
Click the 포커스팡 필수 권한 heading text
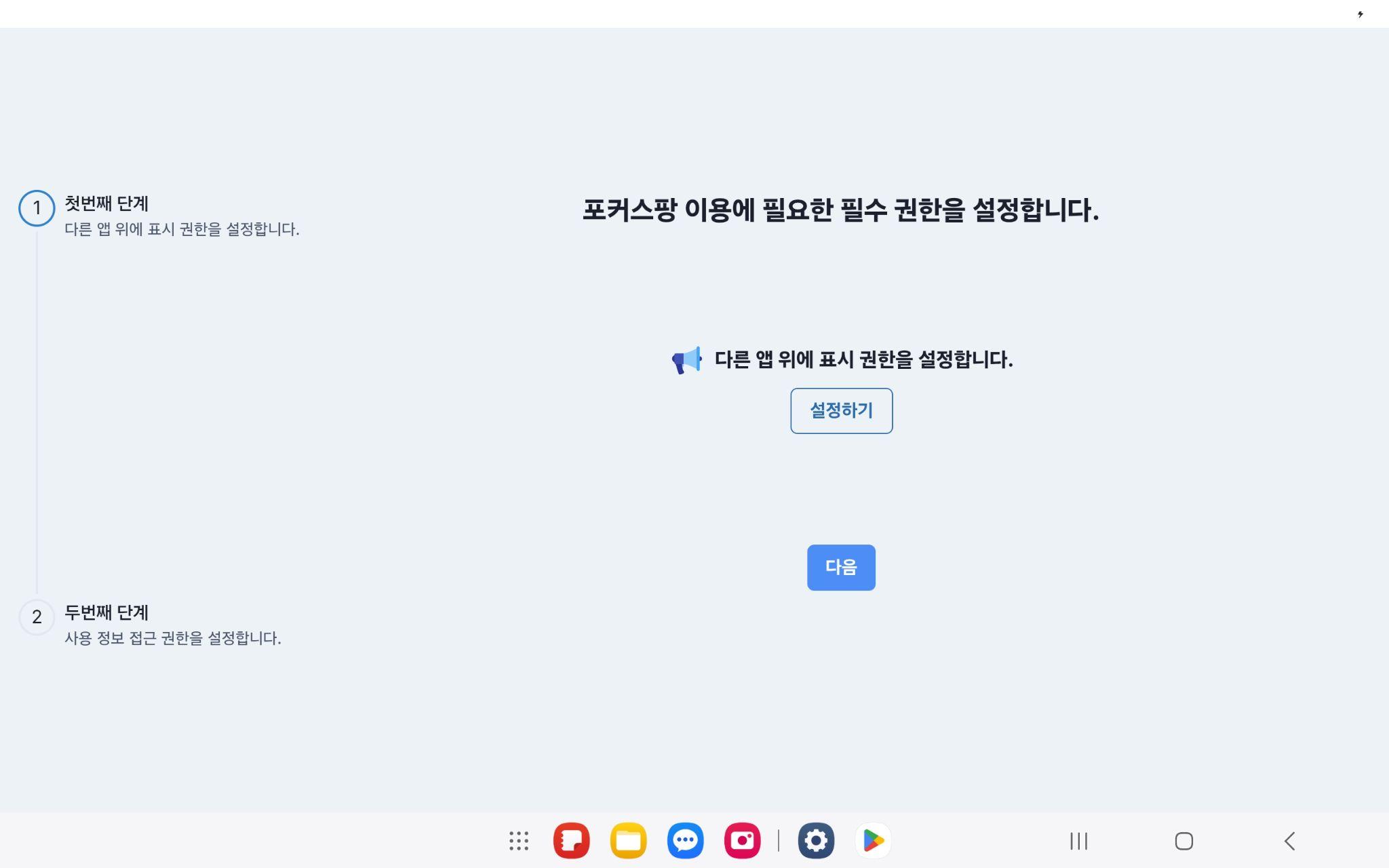(x=840, y=210)
